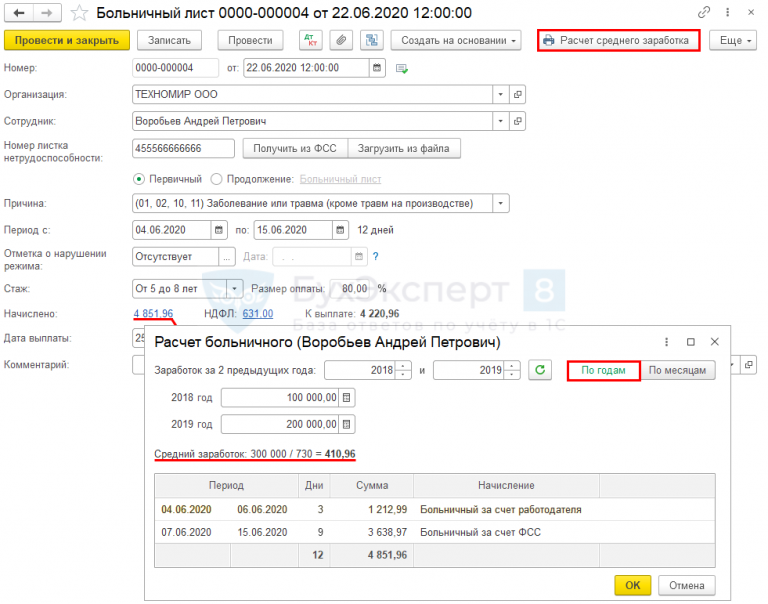Image resolution: width=768 pixels, height=604 pixels.
Task: Open the Еще menu
Action: pos(731,40)
